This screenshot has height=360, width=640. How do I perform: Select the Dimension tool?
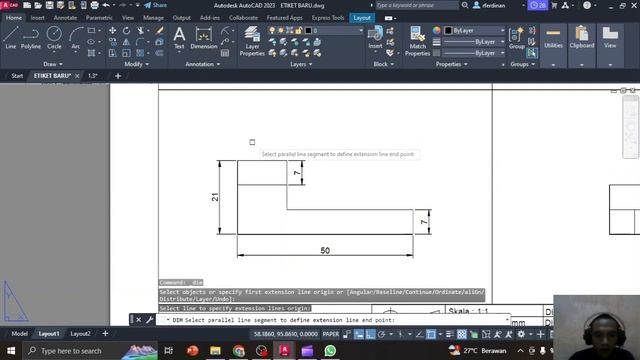pos(203,38)
